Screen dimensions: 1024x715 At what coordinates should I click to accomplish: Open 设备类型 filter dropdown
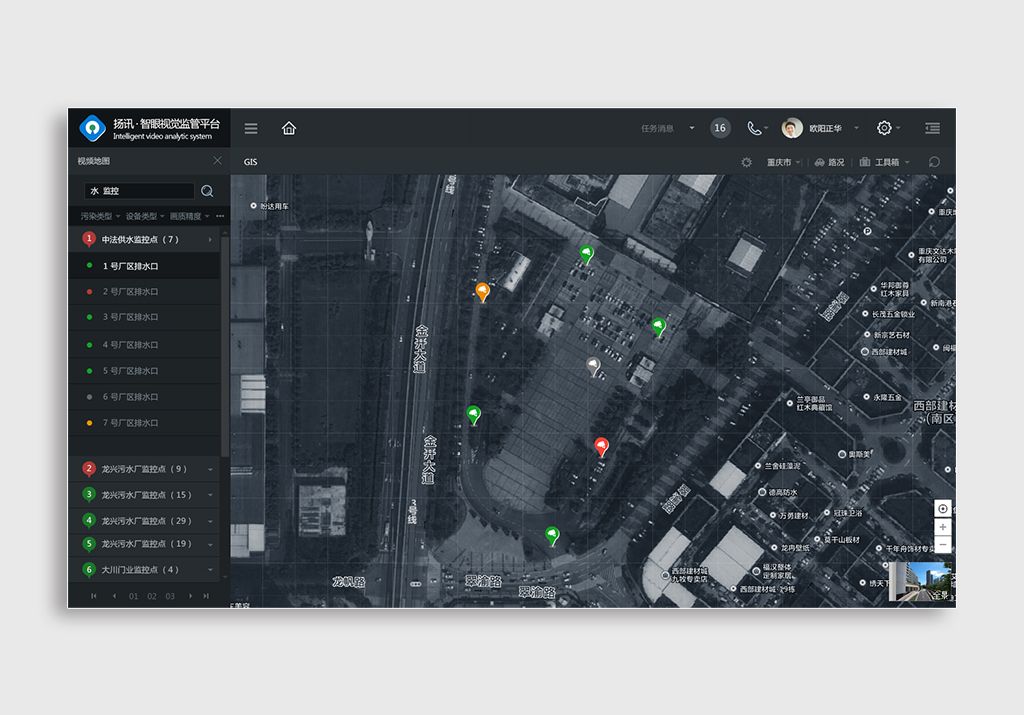click(x=145, y=216)
